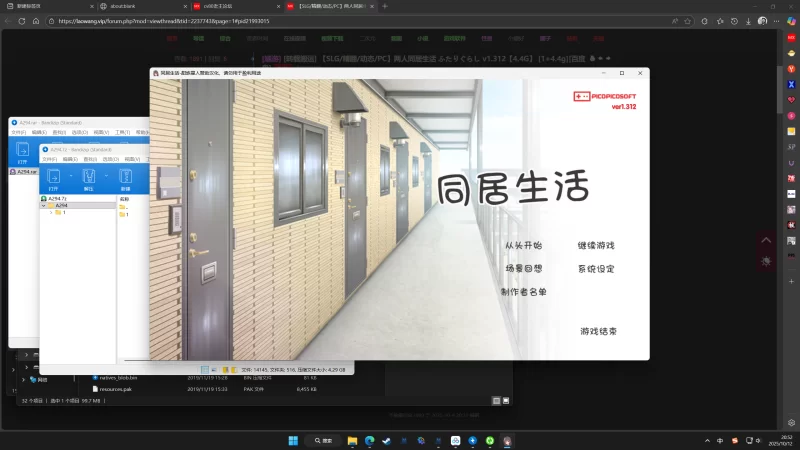Click taskbar search box

[x=323, y=441]
